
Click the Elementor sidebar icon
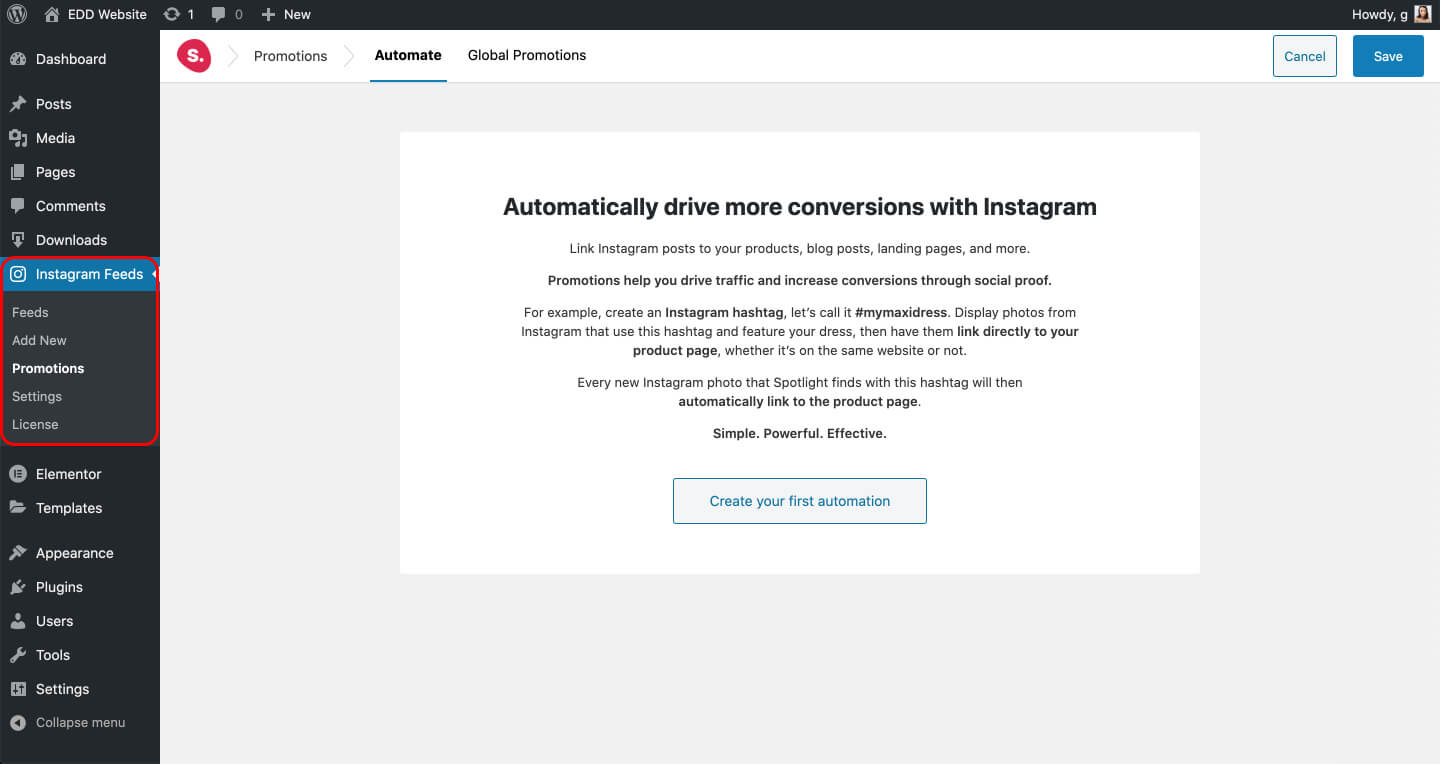(x=18, y=474)
